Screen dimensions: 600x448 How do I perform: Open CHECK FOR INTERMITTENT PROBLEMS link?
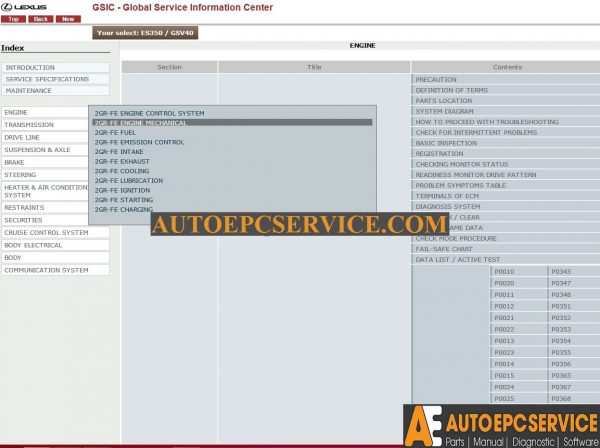(x=506, y=132)
